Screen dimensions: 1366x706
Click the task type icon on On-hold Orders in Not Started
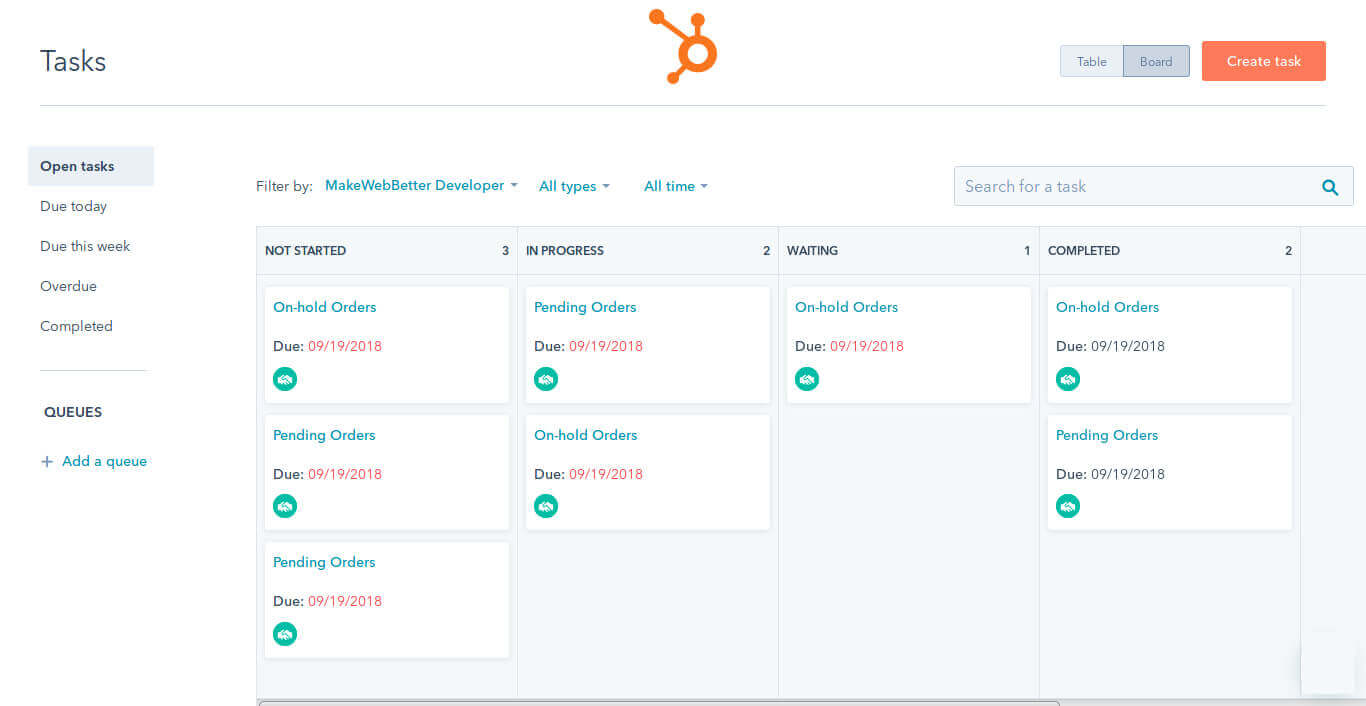285,379
